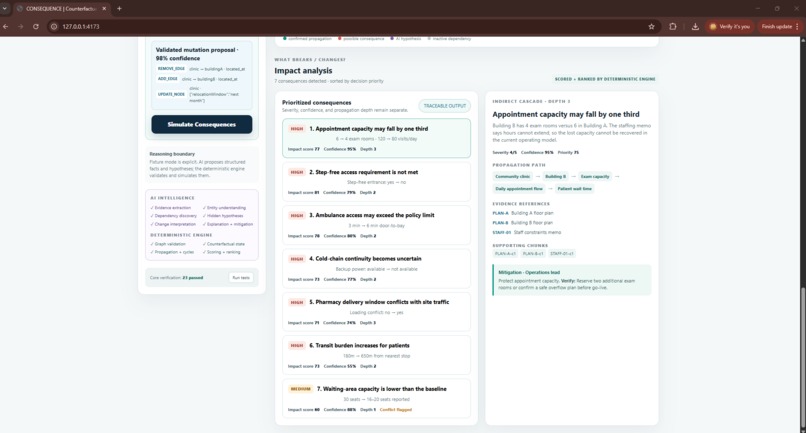Click the Graph validation check item
The image size is (806, 433).
[x=168, y=244]
